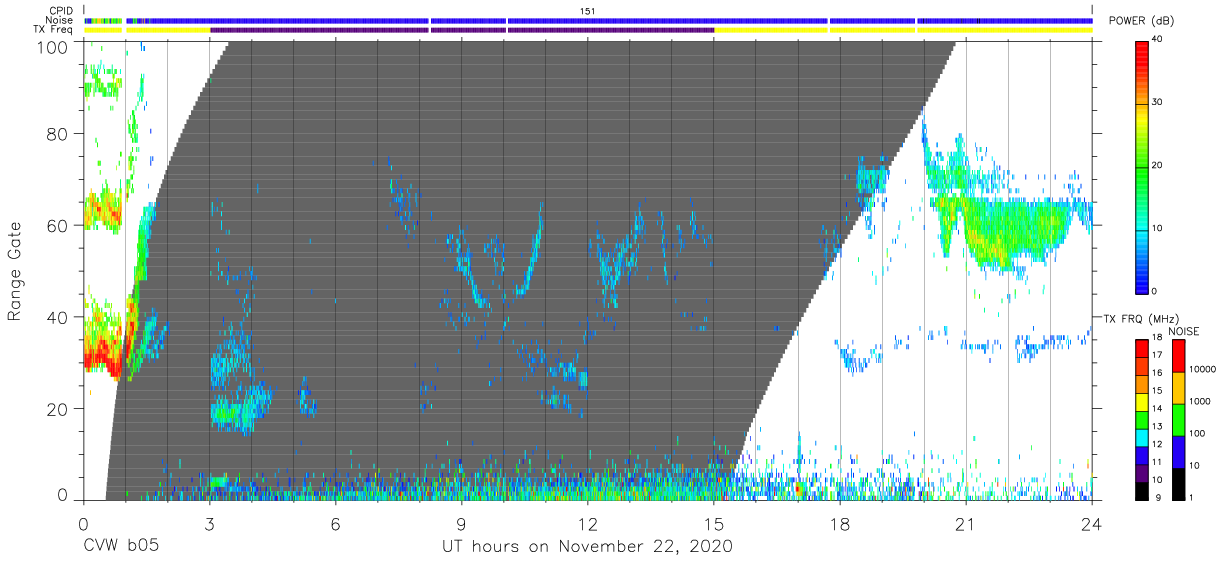Screen dimensions: 1228x567
Task: Click the 24 hour tick label
Action: tap(1092, 523)
